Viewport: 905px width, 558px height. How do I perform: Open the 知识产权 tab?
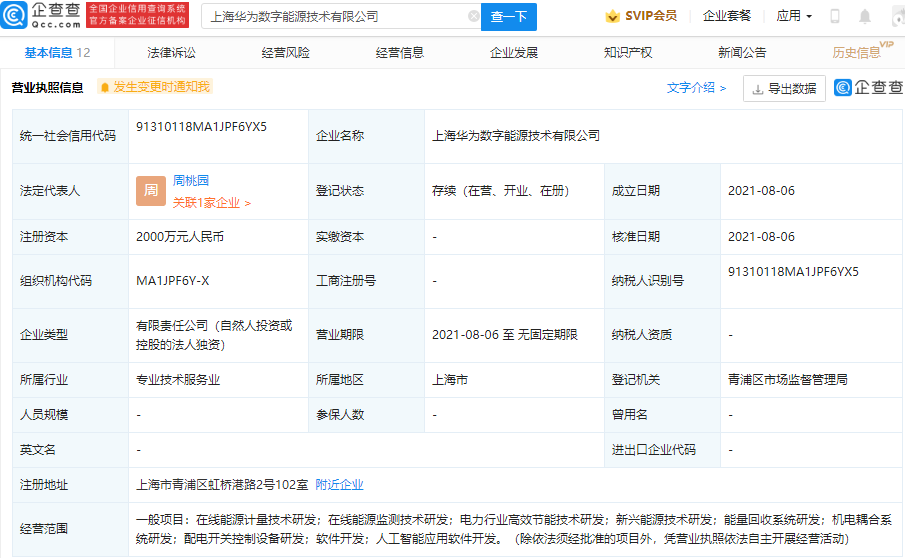(628, 53)
